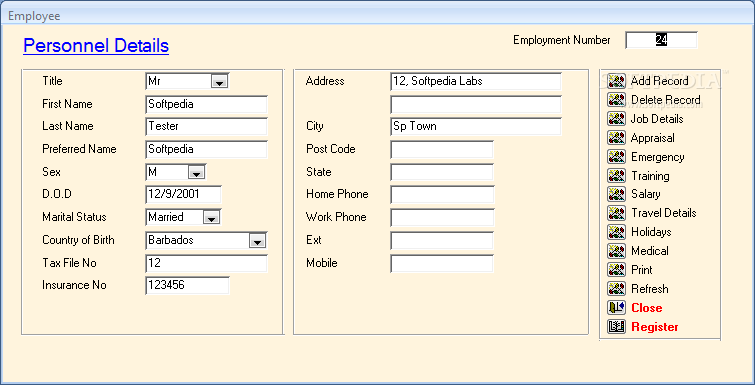Click the City field showing Sp Town

pyautogui.click(x=476, y=127)
